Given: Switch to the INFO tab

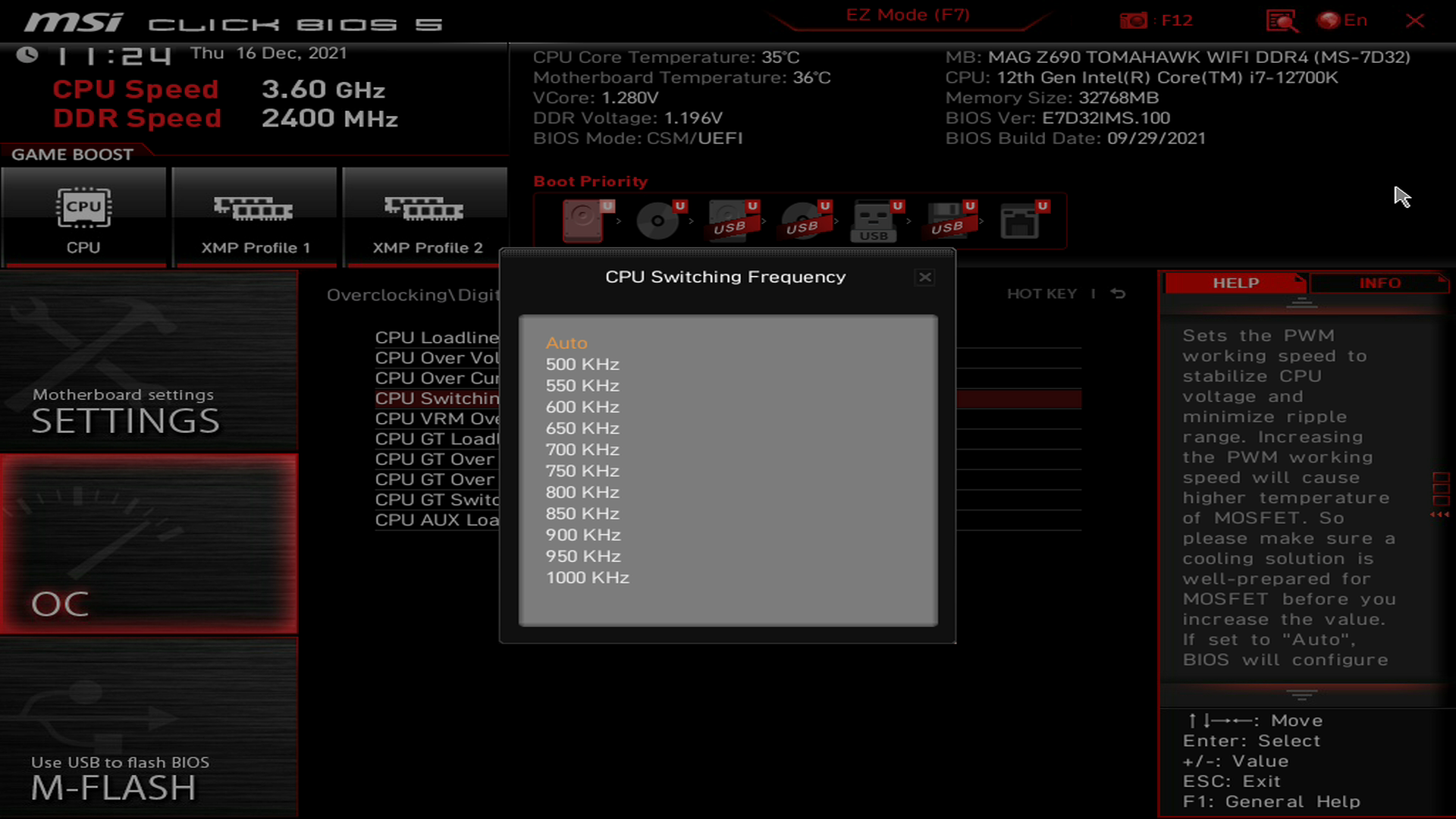Looking at the screenshot, I should 1379,283.
